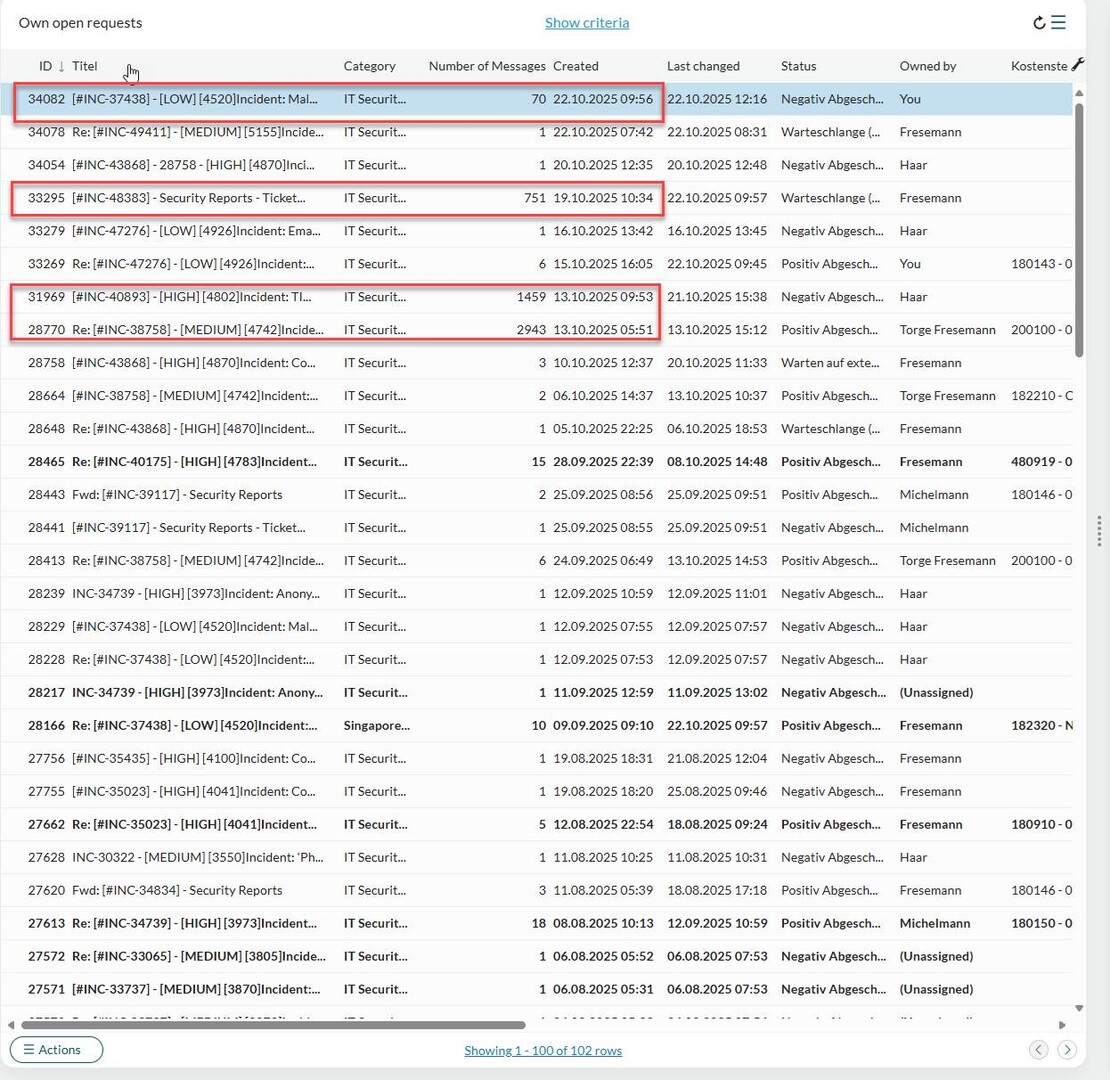Open the hamburger list menu icon
1110x1080 pixels.
[1058, 23]
